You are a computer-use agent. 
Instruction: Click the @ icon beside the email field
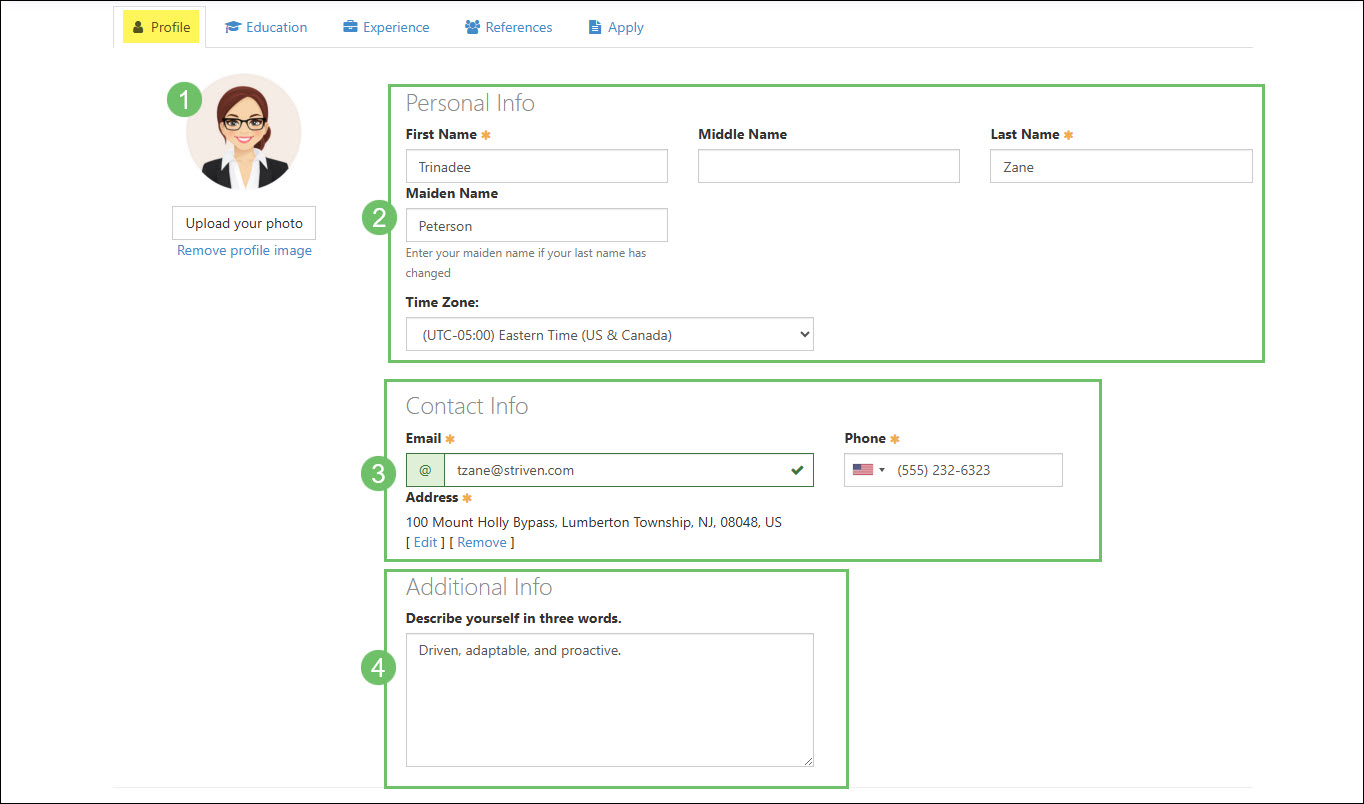(x=426, y=470)
